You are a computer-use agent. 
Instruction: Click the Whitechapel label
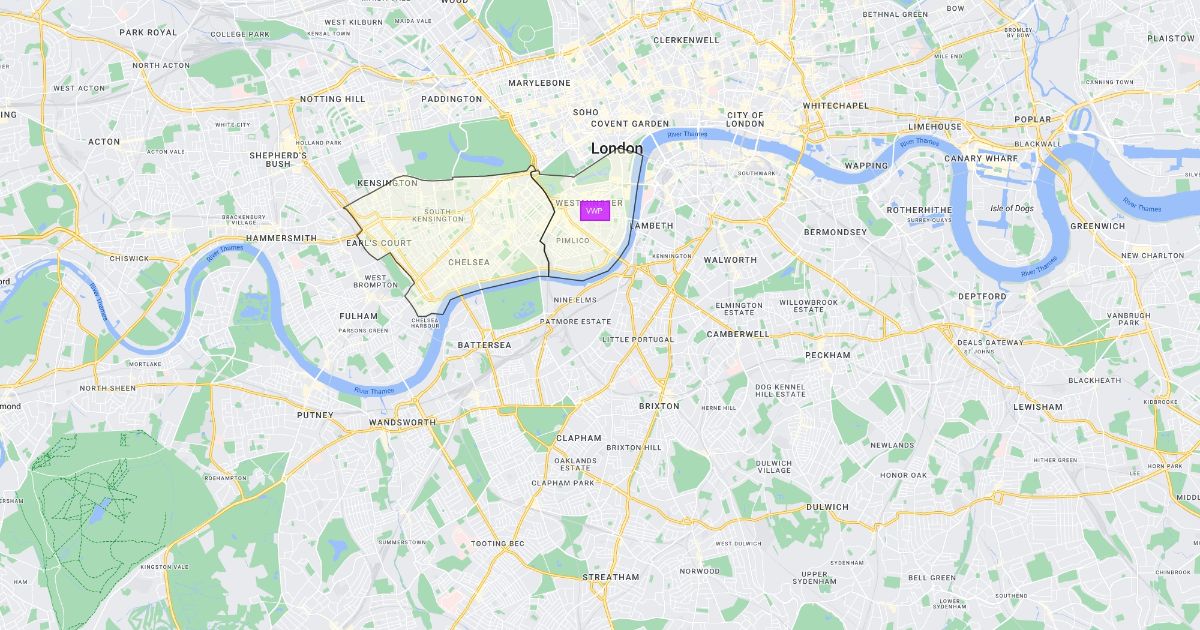(835, 105)
